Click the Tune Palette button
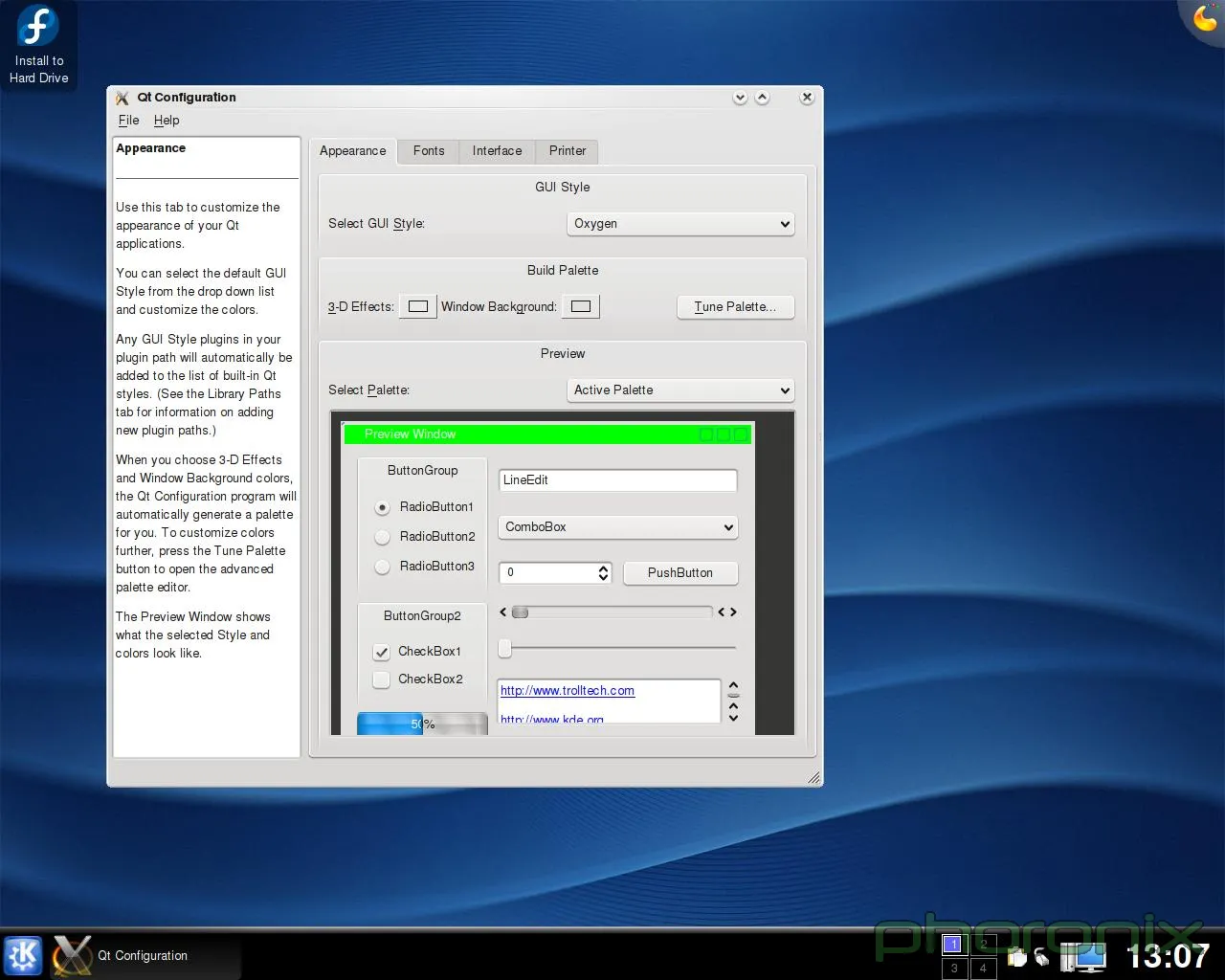The height and width of the screenshot is (980, 1225). 735,307
